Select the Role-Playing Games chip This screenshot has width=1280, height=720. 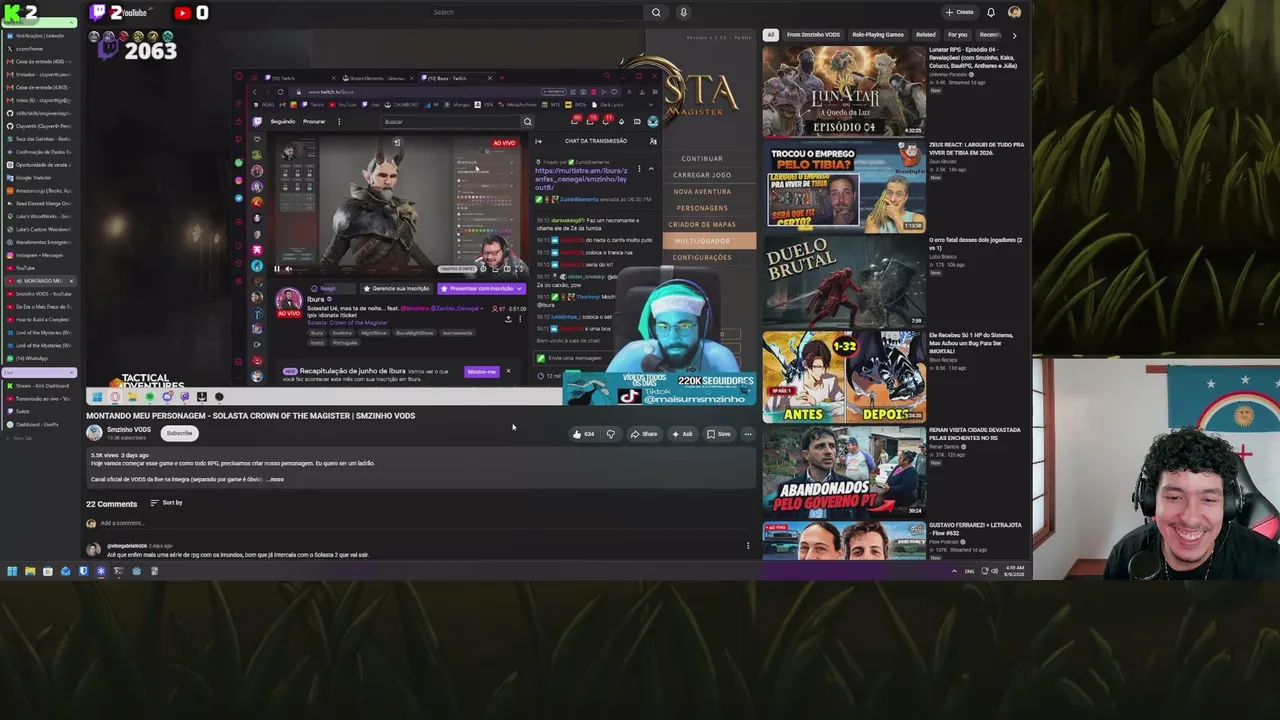click(x=877, y=35)
